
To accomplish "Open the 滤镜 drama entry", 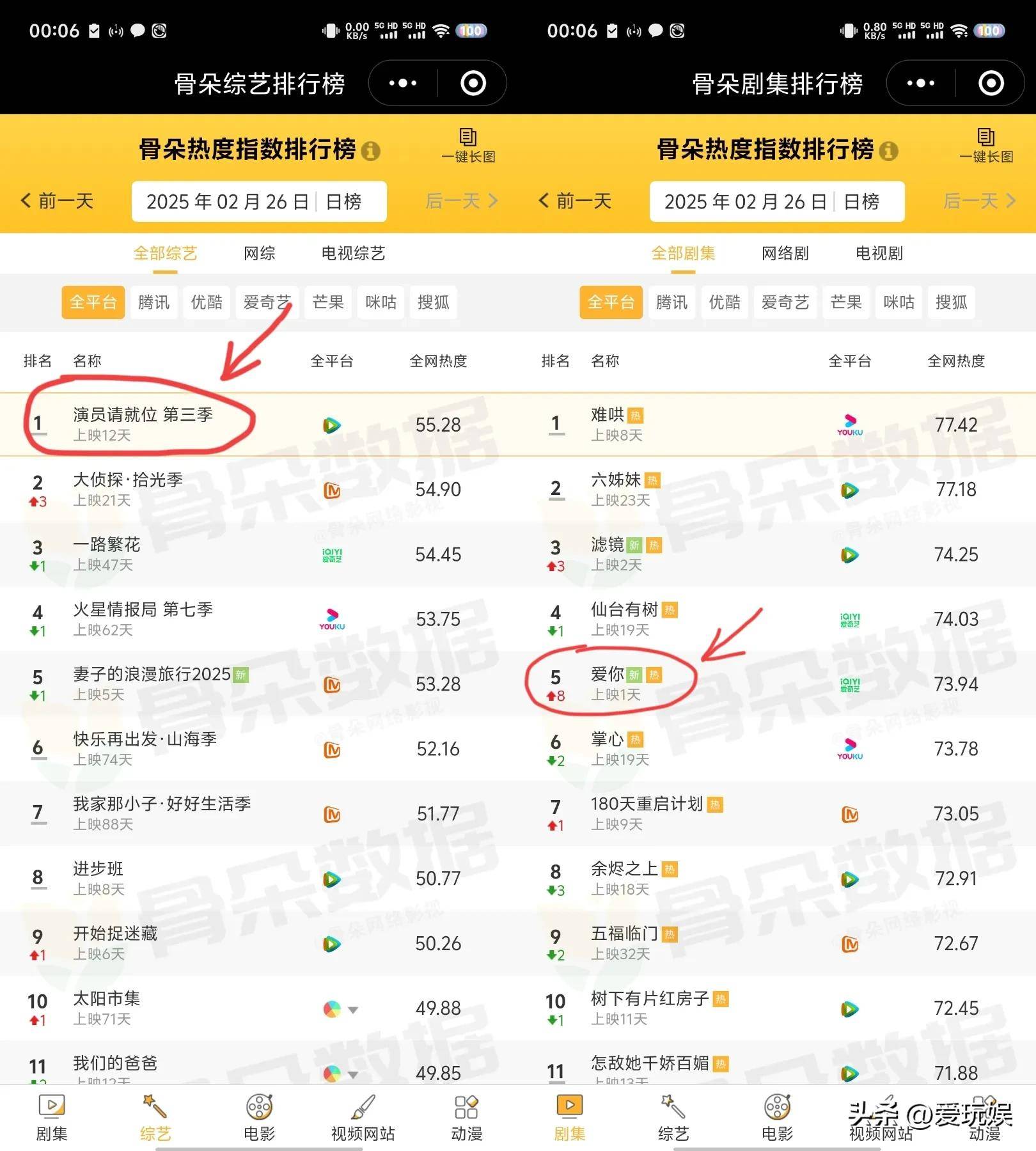I will tap(777, 554).
